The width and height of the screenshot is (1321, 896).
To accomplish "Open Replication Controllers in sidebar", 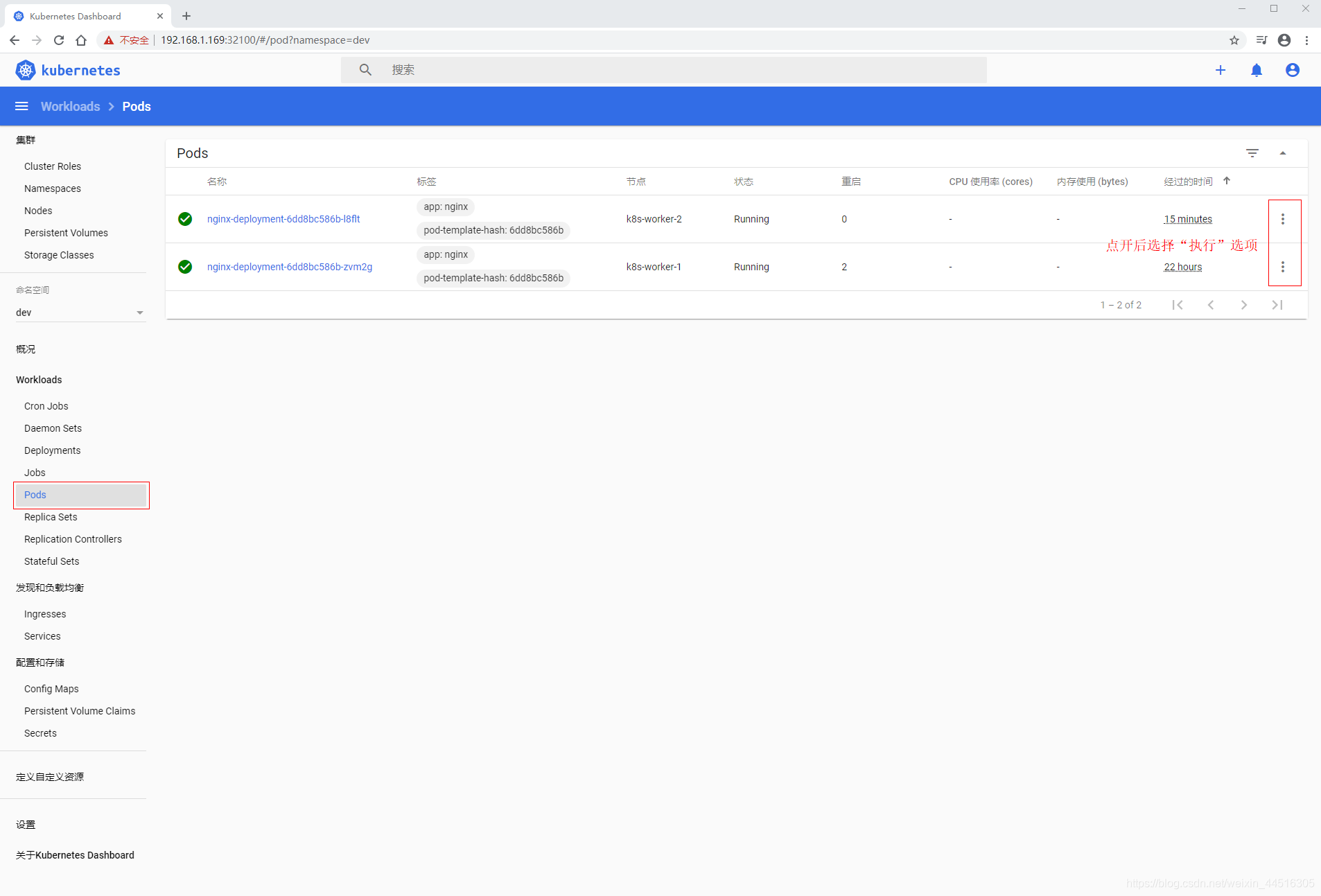I will pos(73,539).
